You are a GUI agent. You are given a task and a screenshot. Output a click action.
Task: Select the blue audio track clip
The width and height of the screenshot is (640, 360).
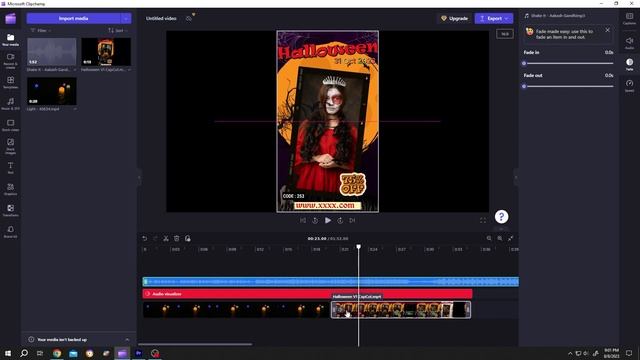331,282
